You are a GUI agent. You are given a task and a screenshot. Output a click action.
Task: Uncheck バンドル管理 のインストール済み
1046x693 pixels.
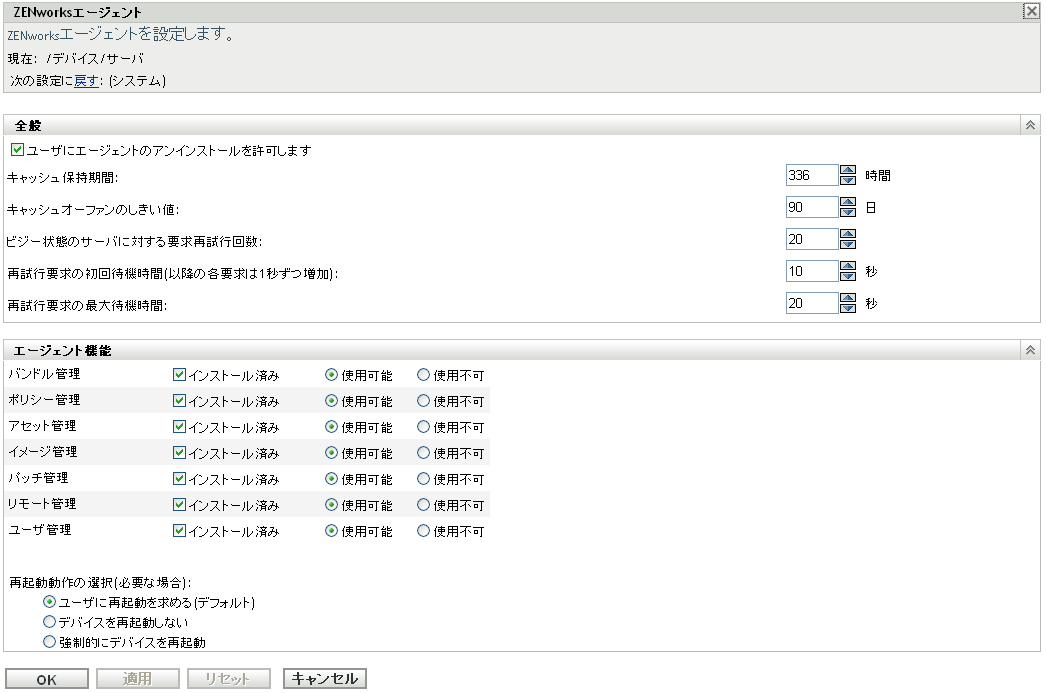(180, 375)
